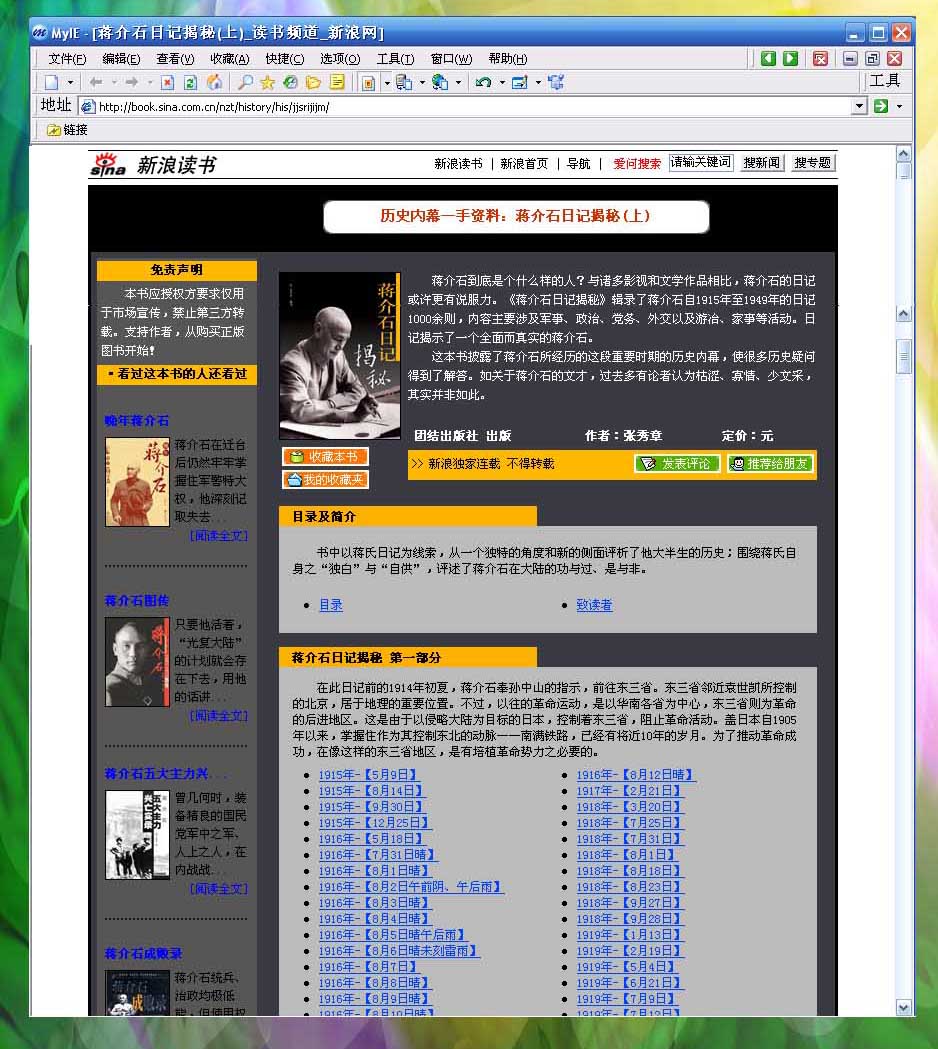The width and height of the screenshot is (938, 1049).
Task: Open favorites with the star icon
Action: pyautogui.click(x=268, y=82)
